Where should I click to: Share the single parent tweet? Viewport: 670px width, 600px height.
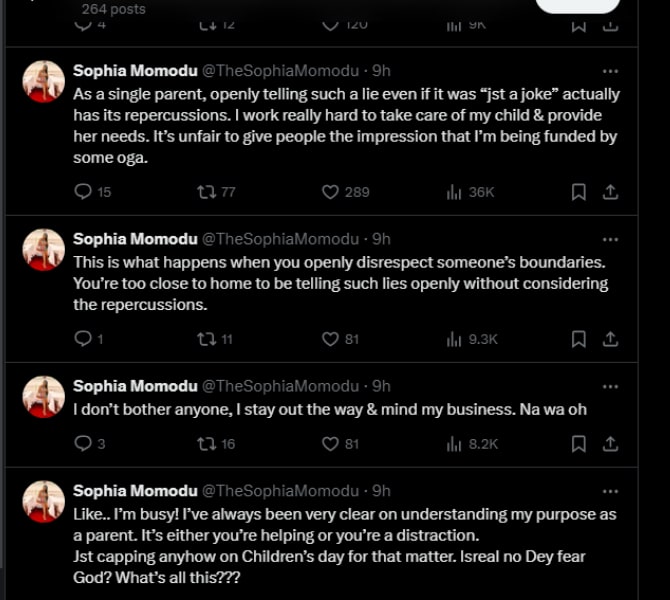tap(610, 192)
